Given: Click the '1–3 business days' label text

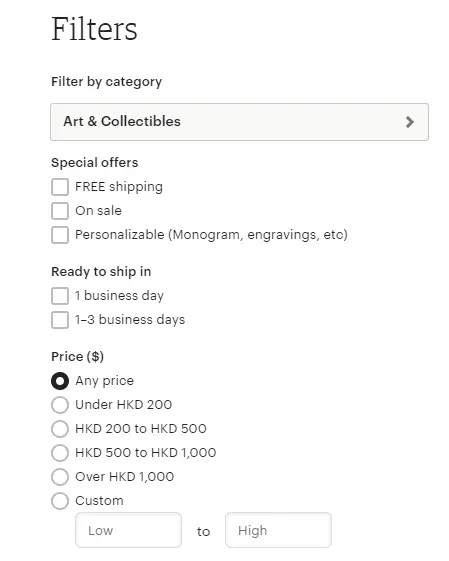Looking at the screenshot, I should (130, 320).
